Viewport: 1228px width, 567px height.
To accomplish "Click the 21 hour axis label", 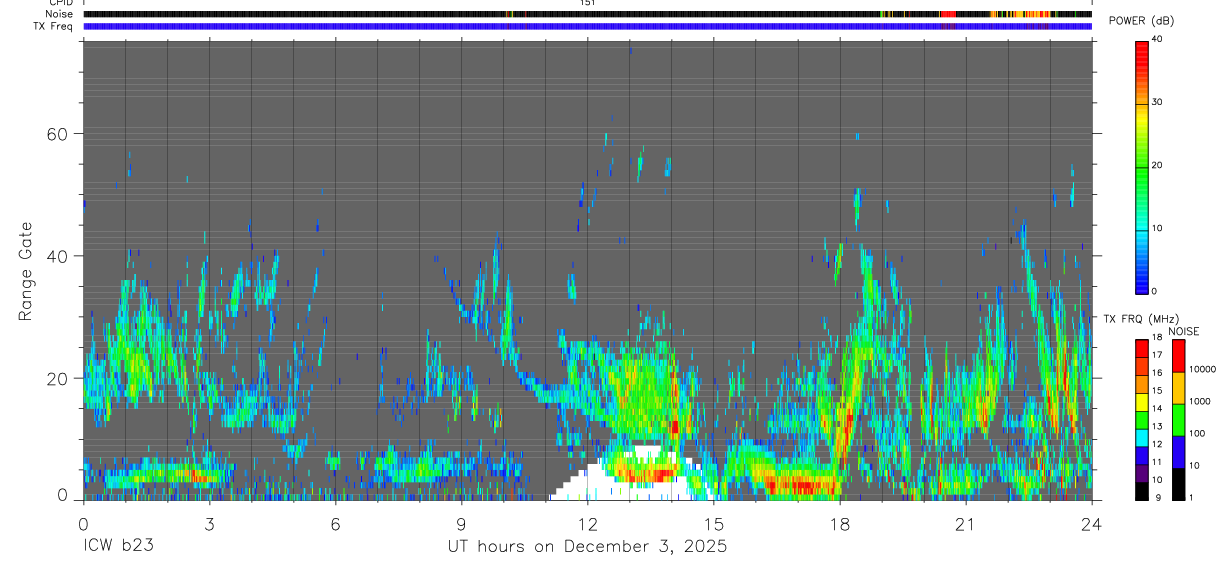I will pos(965,522).
